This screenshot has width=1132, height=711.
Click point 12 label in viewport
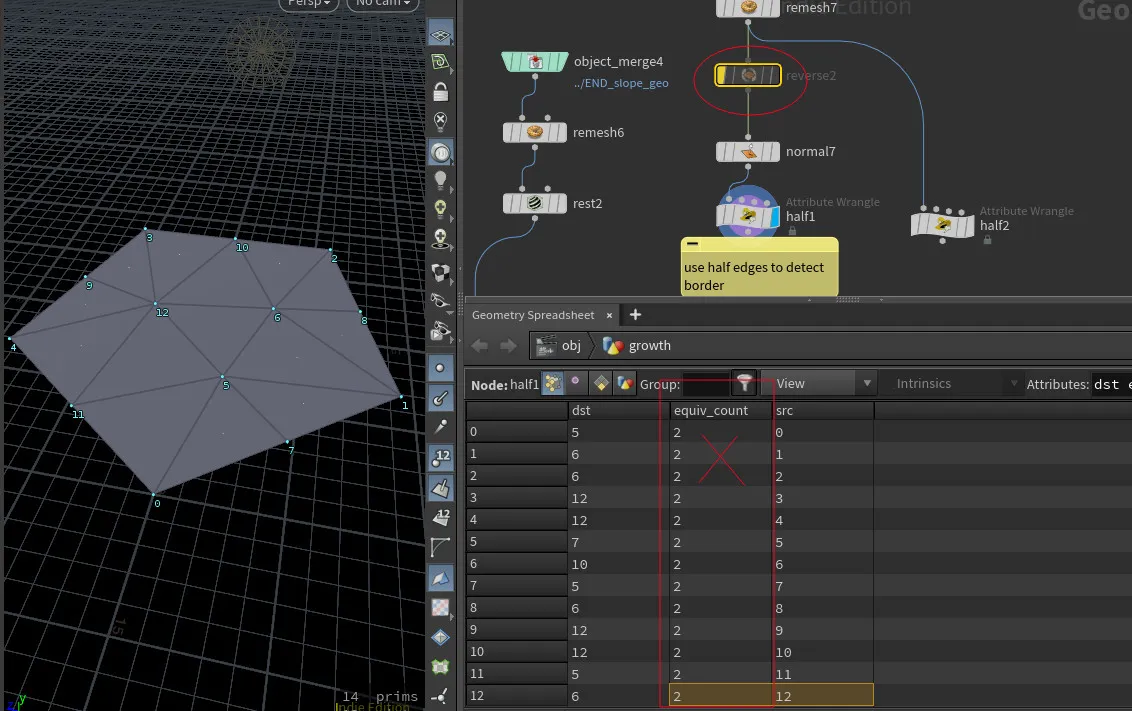tap(162, 313)
